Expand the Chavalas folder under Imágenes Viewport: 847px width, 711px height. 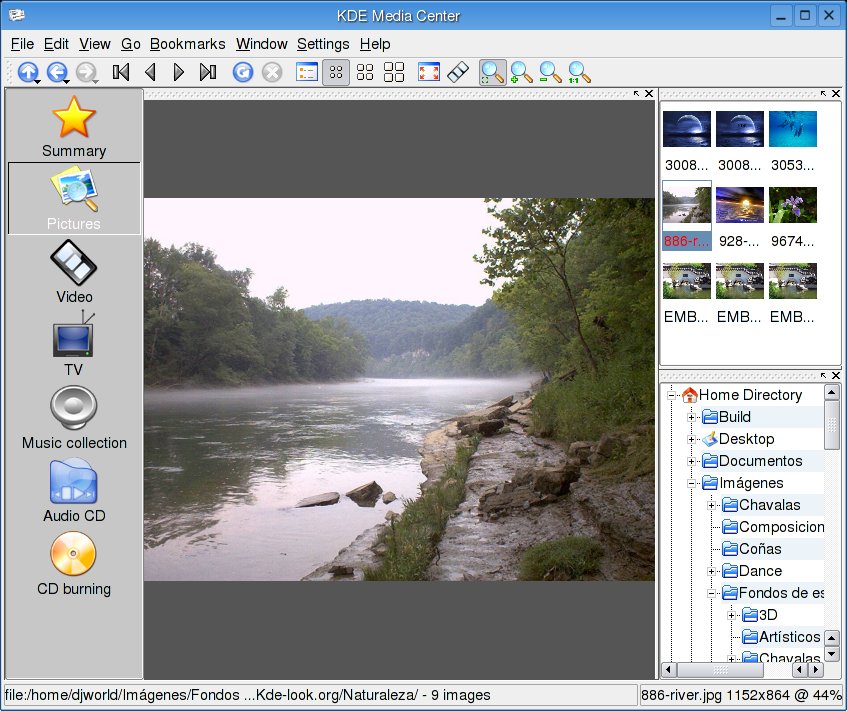711,505
